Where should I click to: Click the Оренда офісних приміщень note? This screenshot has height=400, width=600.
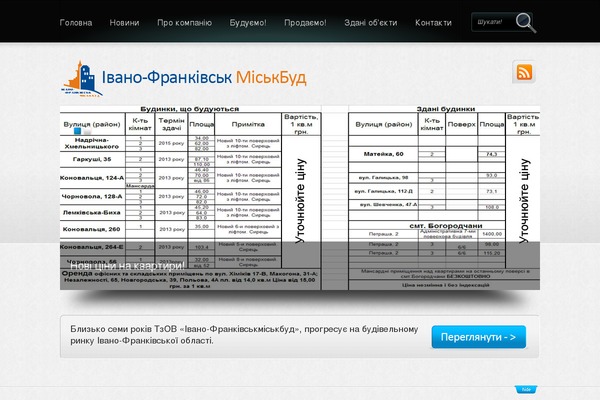pyautogui.click(x=190, y=279)
